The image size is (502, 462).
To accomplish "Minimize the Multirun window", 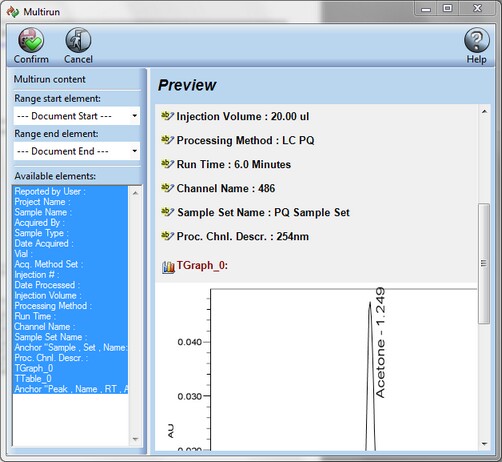I will pyautogui.click(x=426, y=8).
